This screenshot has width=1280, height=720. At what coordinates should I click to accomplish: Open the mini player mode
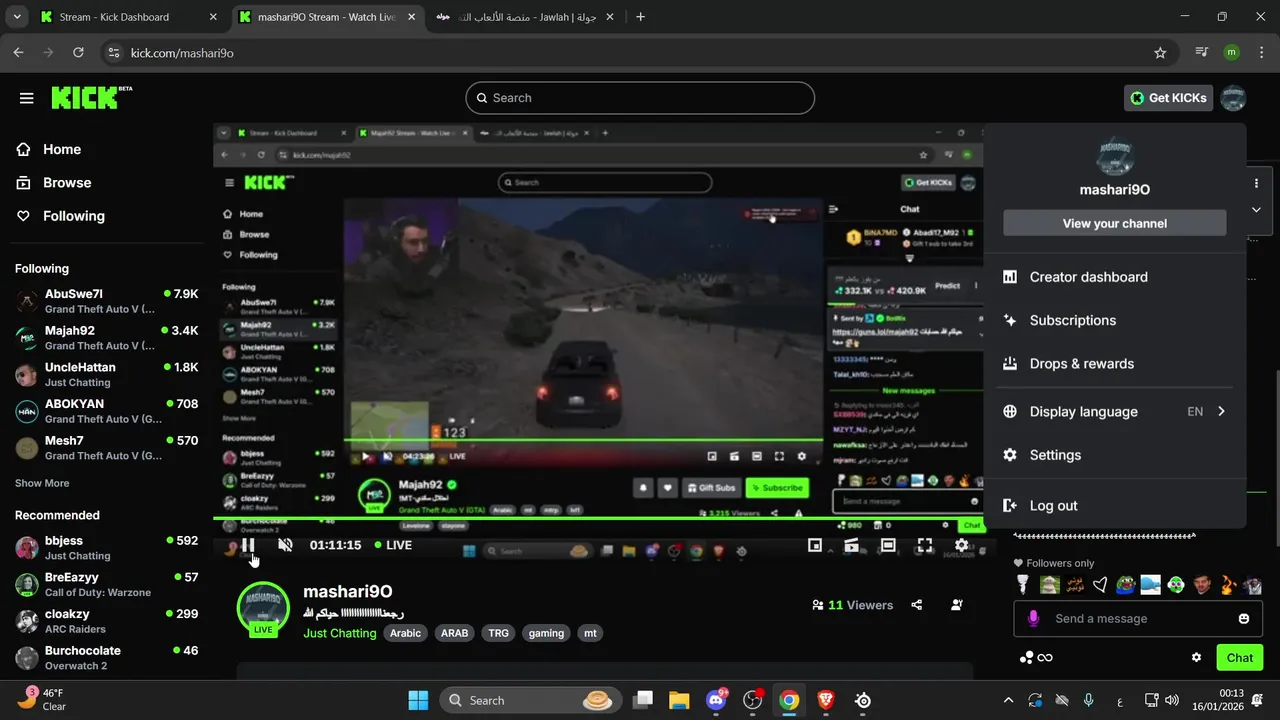(815, 545)
